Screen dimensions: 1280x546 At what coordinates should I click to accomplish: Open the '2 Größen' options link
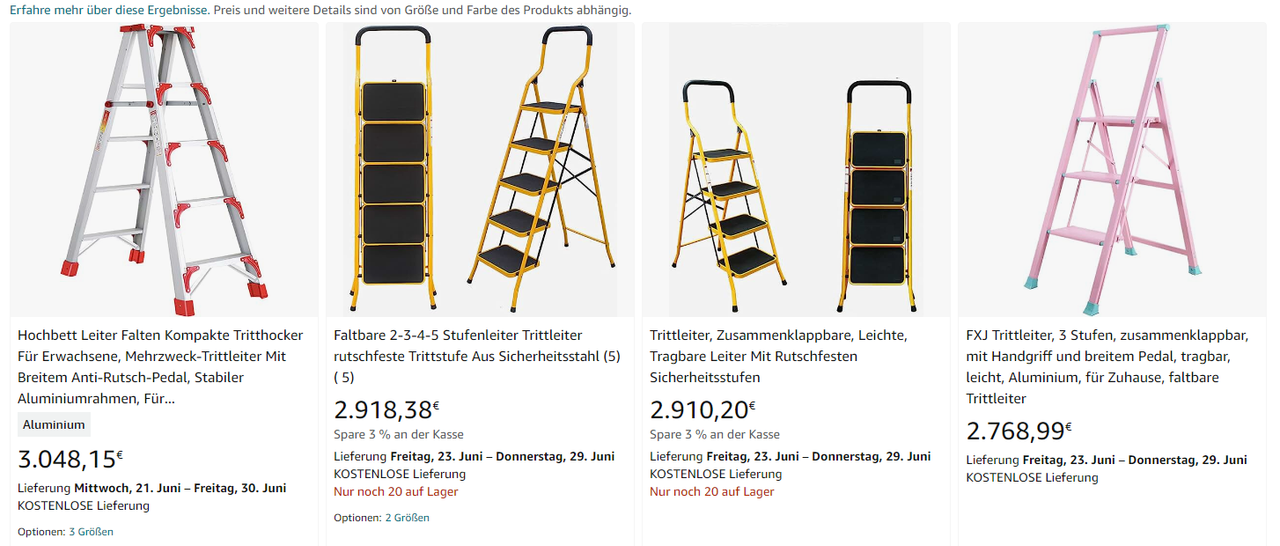click(407, 518)
